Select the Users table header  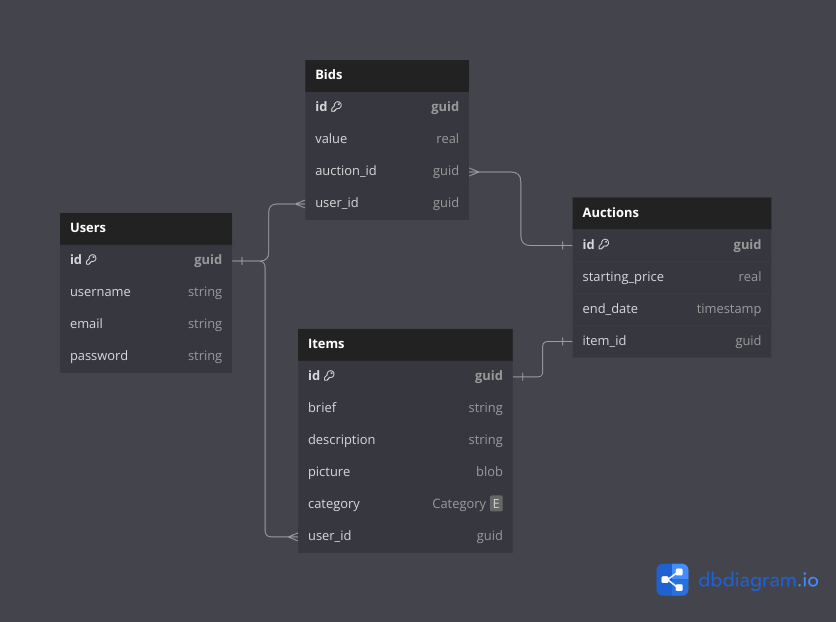click(145, 228)
